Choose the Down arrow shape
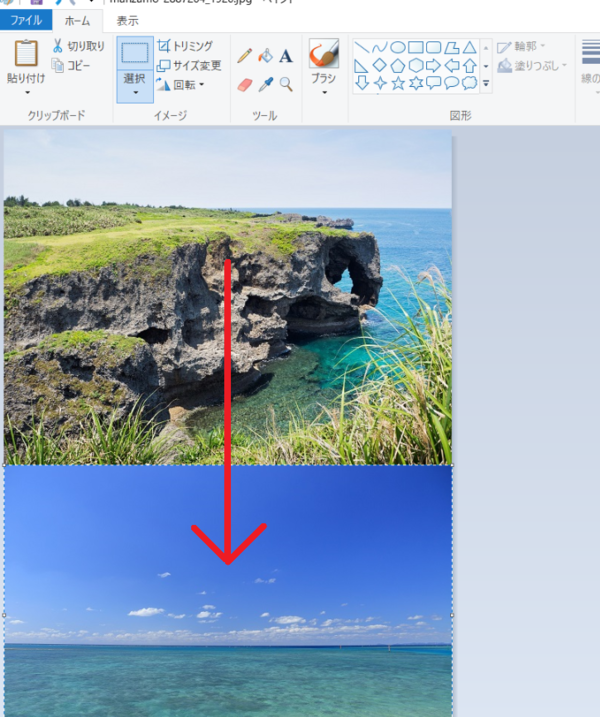This screenshot has height=717, width=600. [361, 83]
